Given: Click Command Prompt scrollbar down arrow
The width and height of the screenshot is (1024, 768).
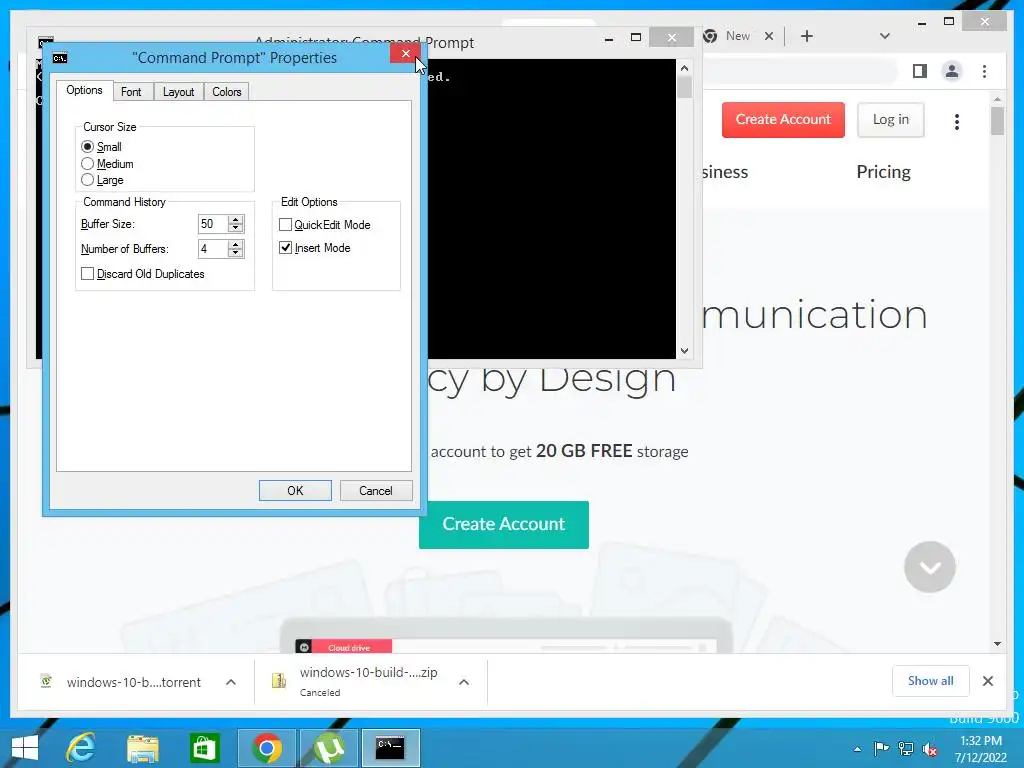Looking at the screenshot, I should tap(684, 351).
